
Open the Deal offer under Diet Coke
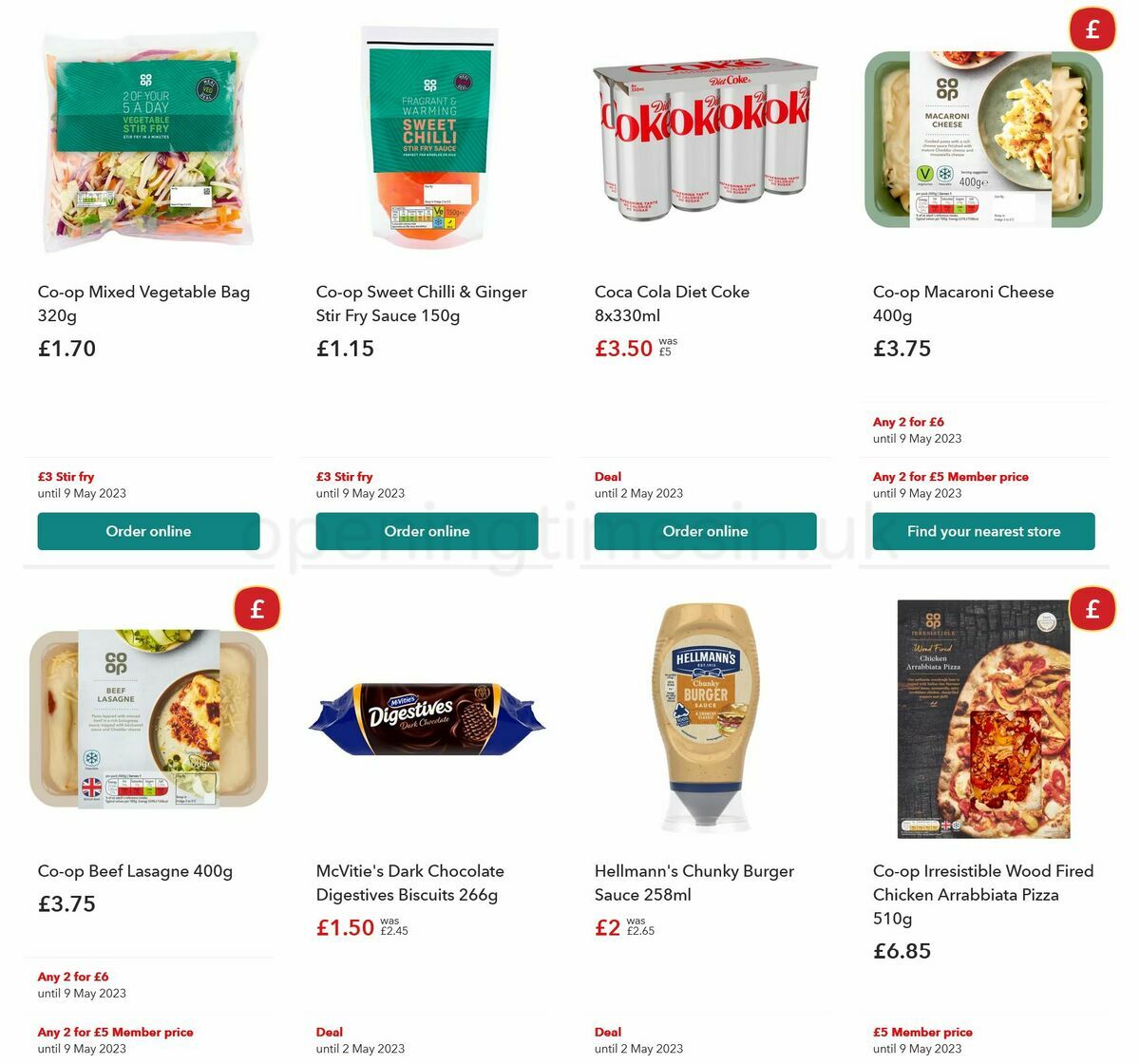click(607, 477)
